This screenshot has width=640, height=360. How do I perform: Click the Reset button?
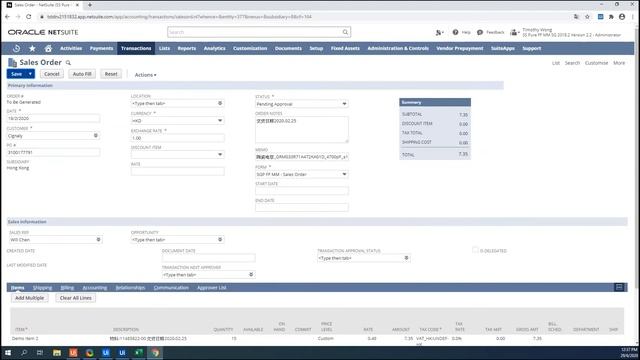click(x=111, y=74)
